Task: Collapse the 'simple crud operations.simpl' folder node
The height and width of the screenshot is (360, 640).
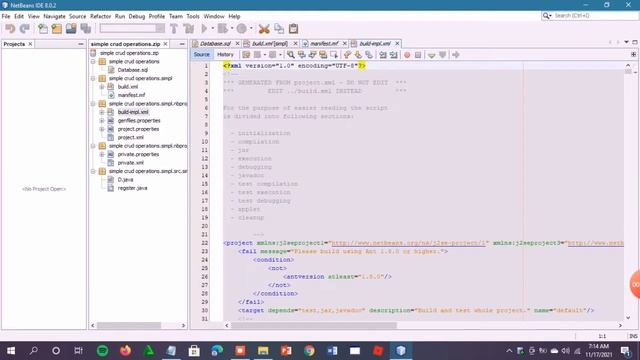Action: tap(93, 78)
